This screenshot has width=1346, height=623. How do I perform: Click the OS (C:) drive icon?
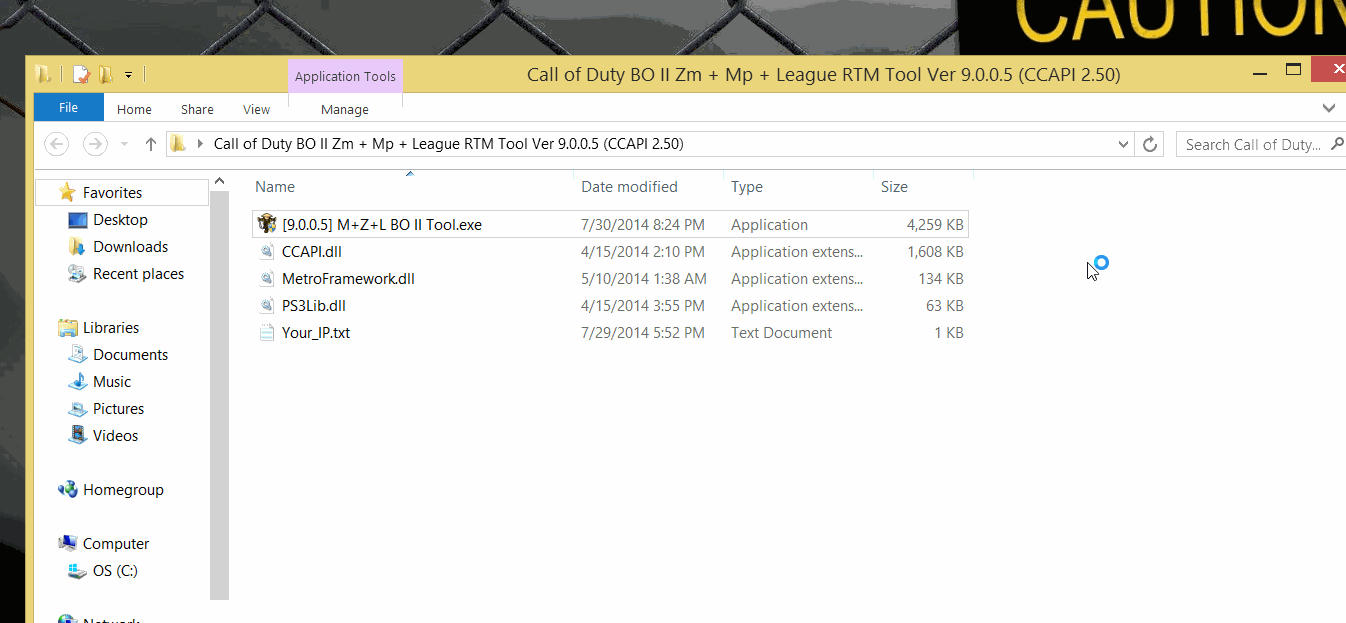point(77,571)
